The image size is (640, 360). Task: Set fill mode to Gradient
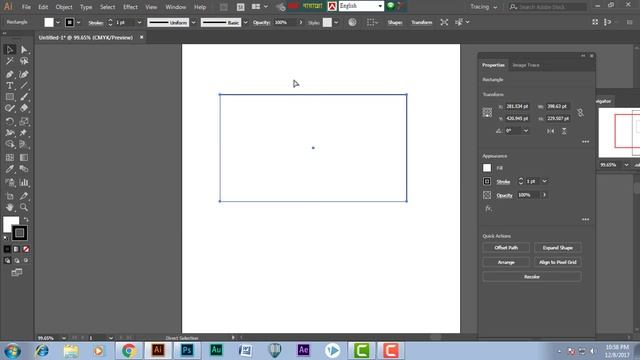[16, 249]
